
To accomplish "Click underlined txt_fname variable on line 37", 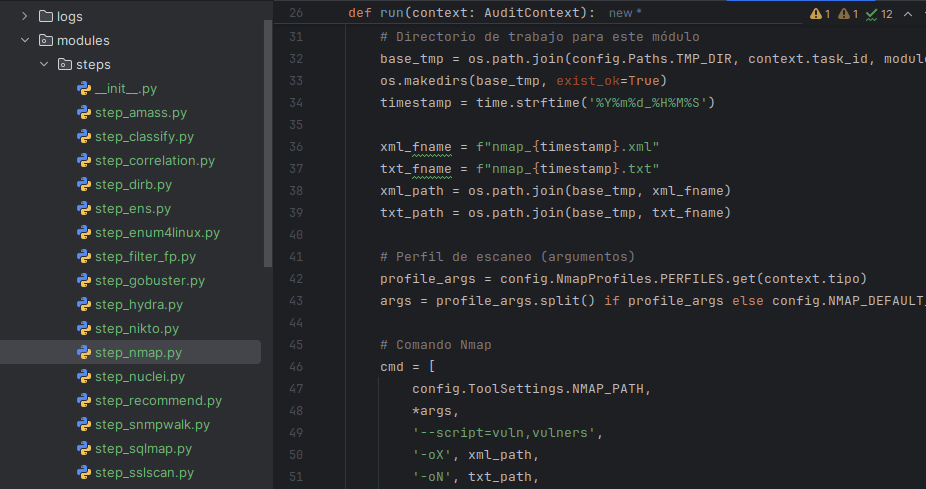I will (x=416, y=169).
